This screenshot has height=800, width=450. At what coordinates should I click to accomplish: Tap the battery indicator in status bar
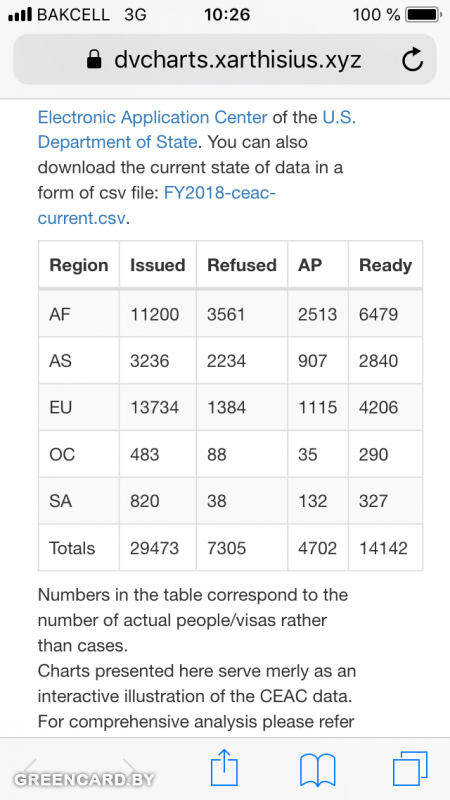(423, 15)
